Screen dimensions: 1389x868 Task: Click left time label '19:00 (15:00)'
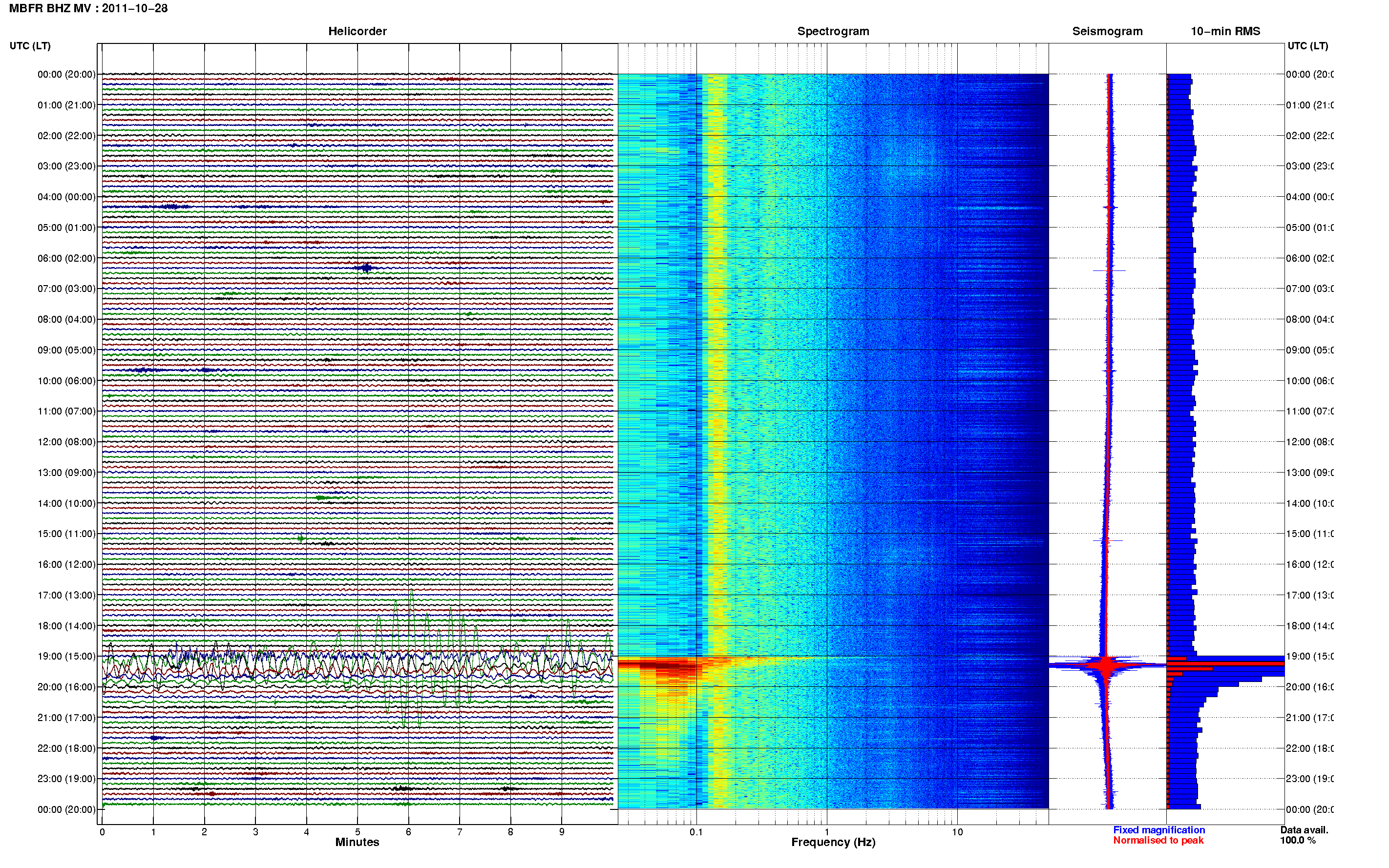pos(66,656)
